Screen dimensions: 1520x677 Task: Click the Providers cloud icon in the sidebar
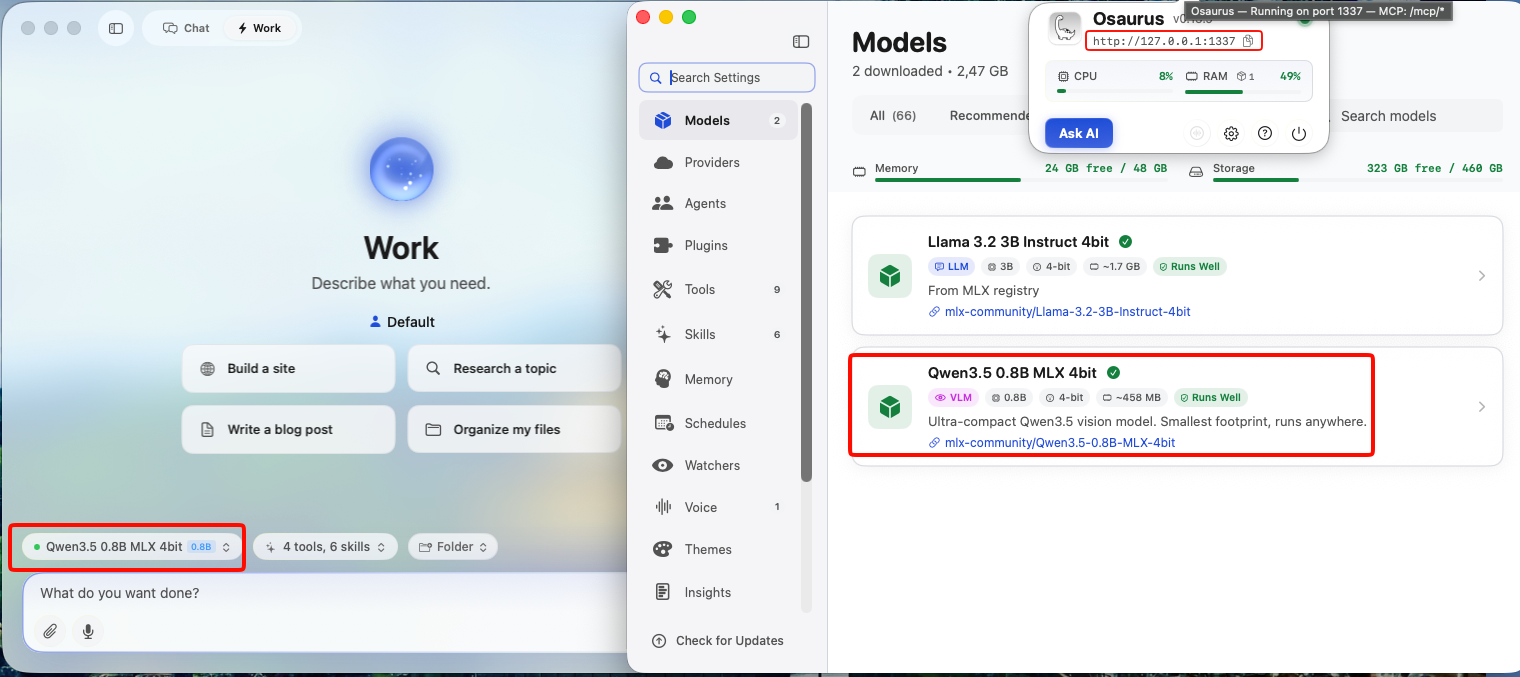click(663, 162)
